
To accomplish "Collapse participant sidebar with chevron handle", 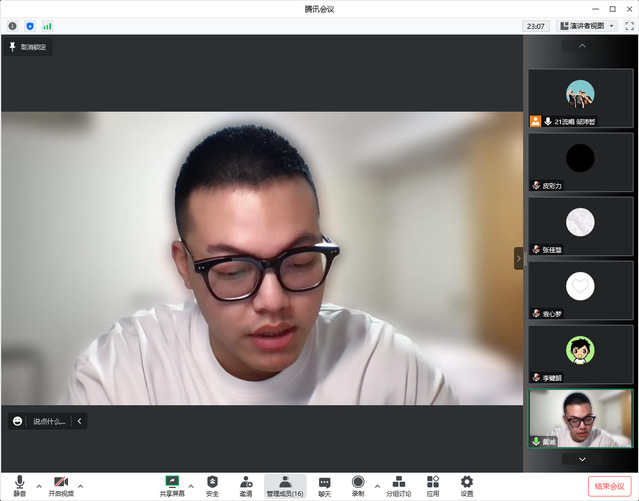I will tap(518, 258).
